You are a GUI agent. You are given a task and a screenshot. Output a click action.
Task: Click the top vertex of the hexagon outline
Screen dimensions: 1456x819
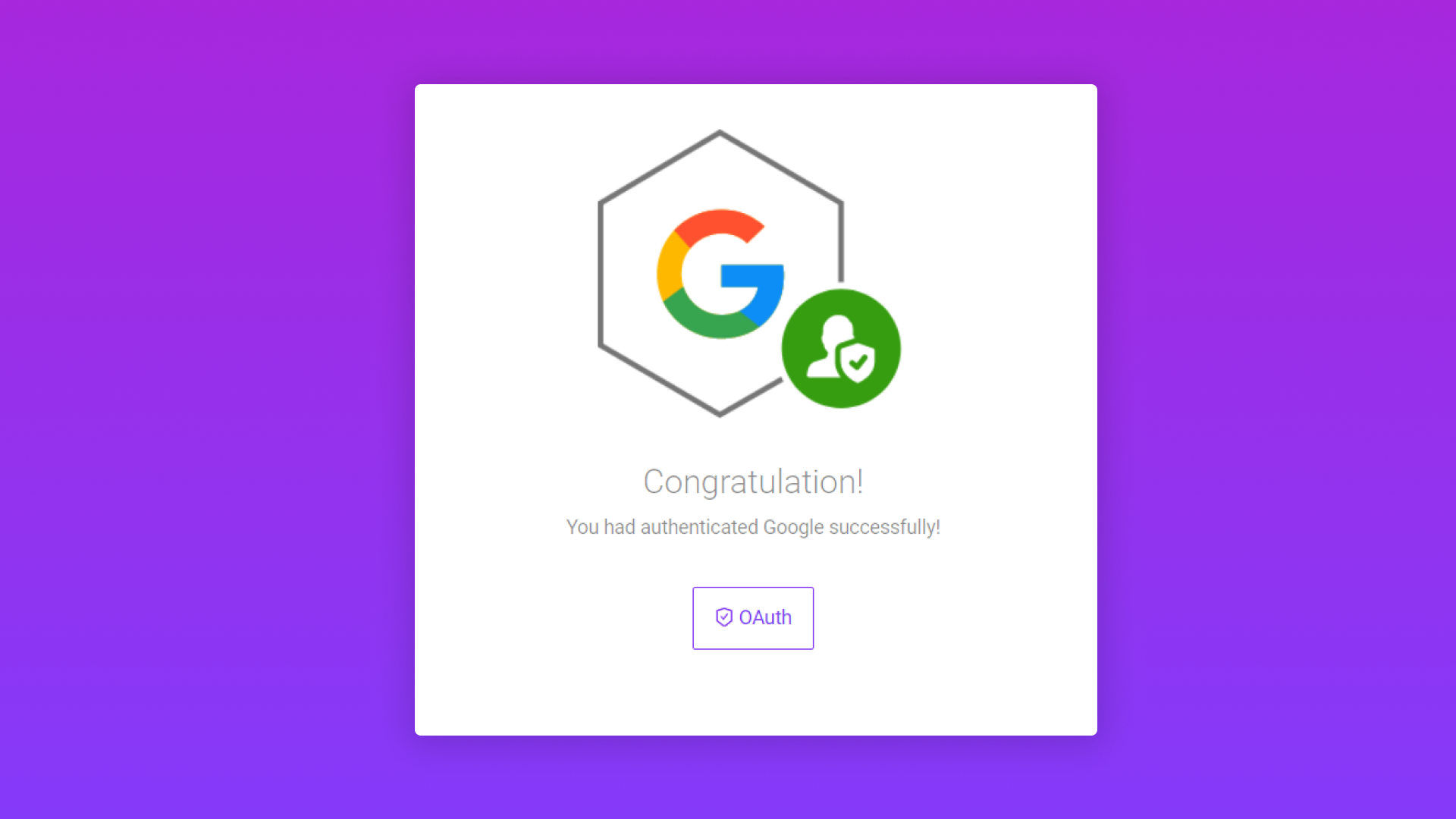[x=720, y=133]
